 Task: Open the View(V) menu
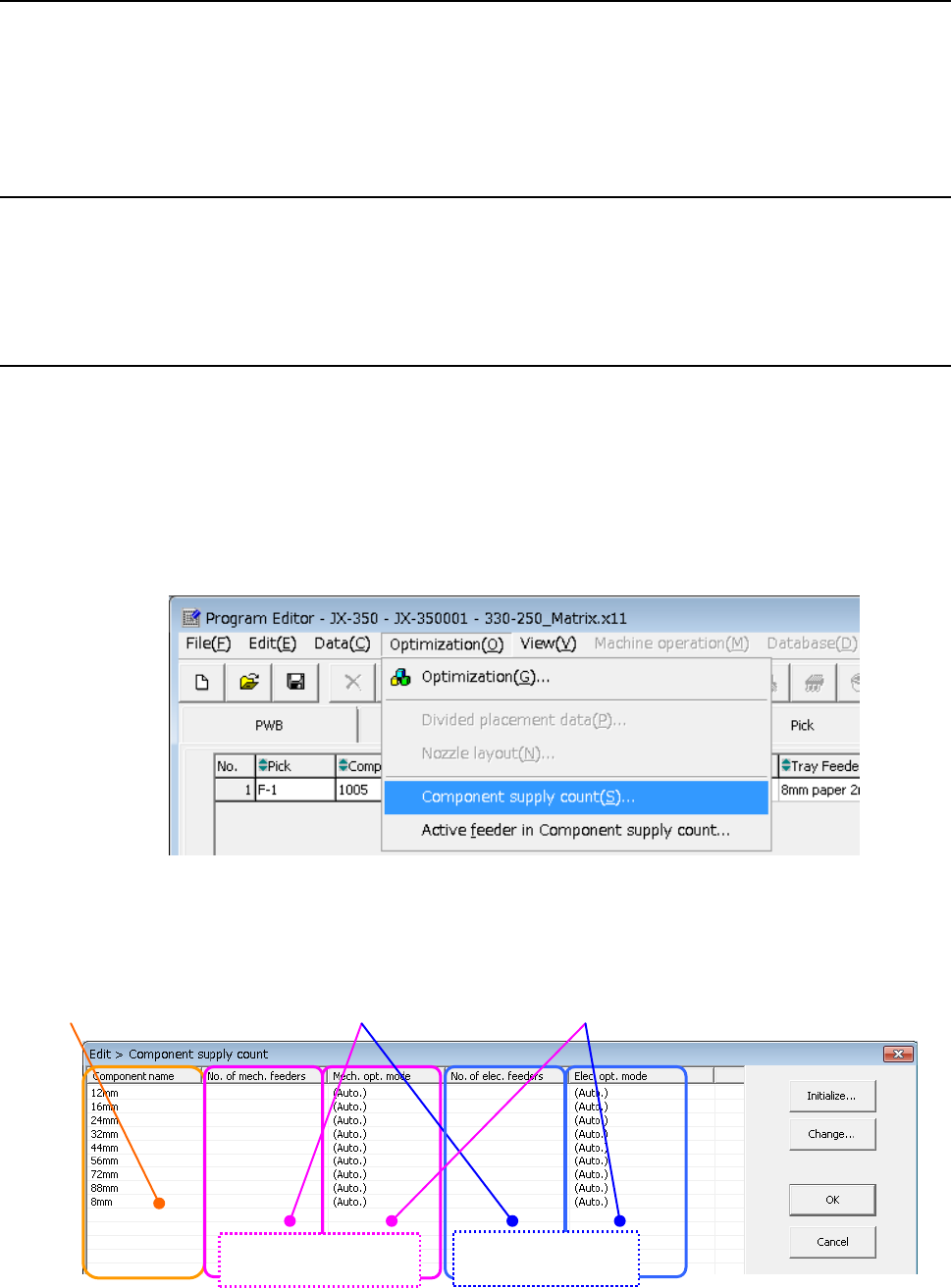coord(548,644)
